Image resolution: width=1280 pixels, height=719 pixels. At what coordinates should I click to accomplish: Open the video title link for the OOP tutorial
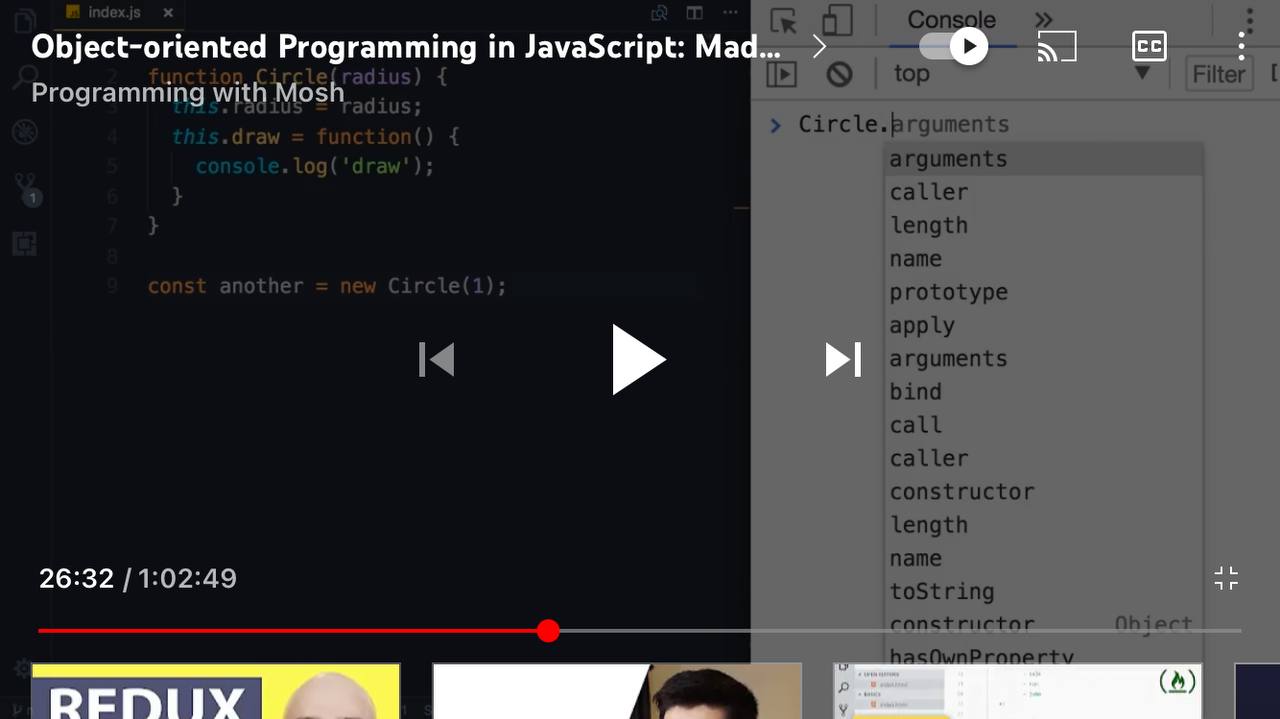[x=400, y=46]
